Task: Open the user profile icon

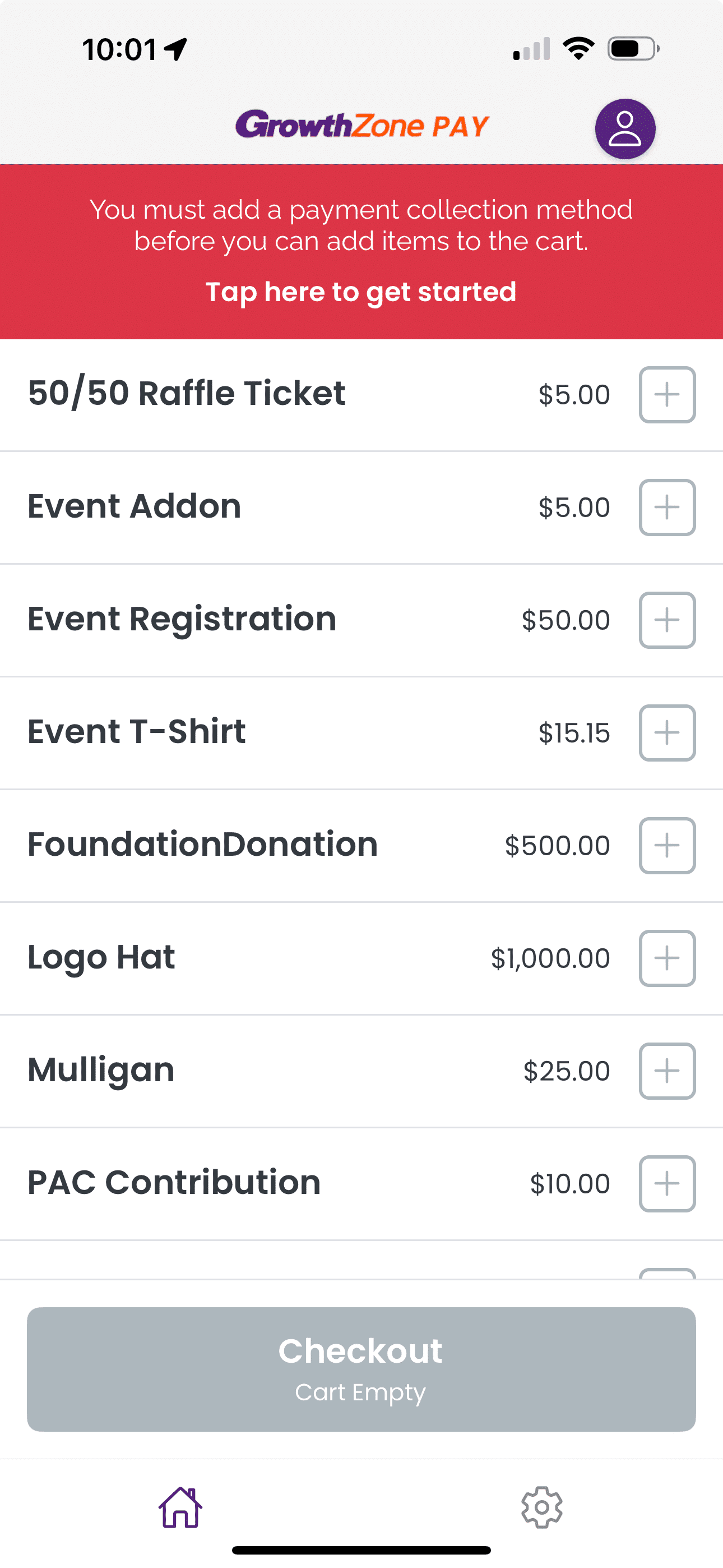Action: tap(625, 129)
